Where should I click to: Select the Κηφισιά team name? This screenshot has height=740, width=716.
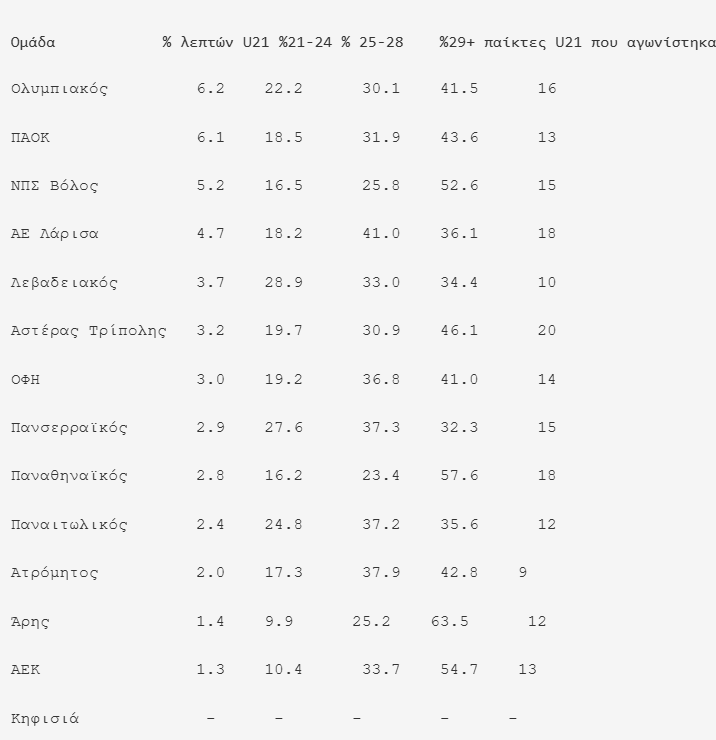[45, 718]
